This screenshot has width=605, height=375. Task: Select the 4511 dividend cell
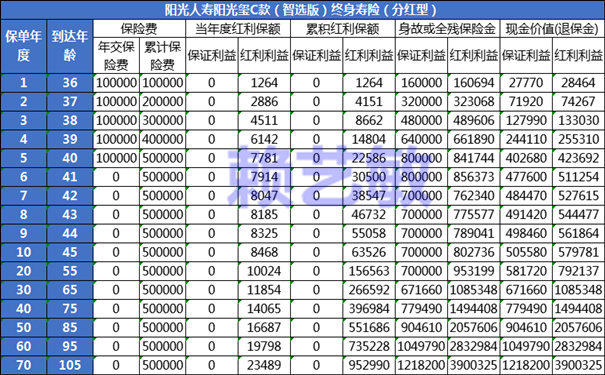pos(264,120)
